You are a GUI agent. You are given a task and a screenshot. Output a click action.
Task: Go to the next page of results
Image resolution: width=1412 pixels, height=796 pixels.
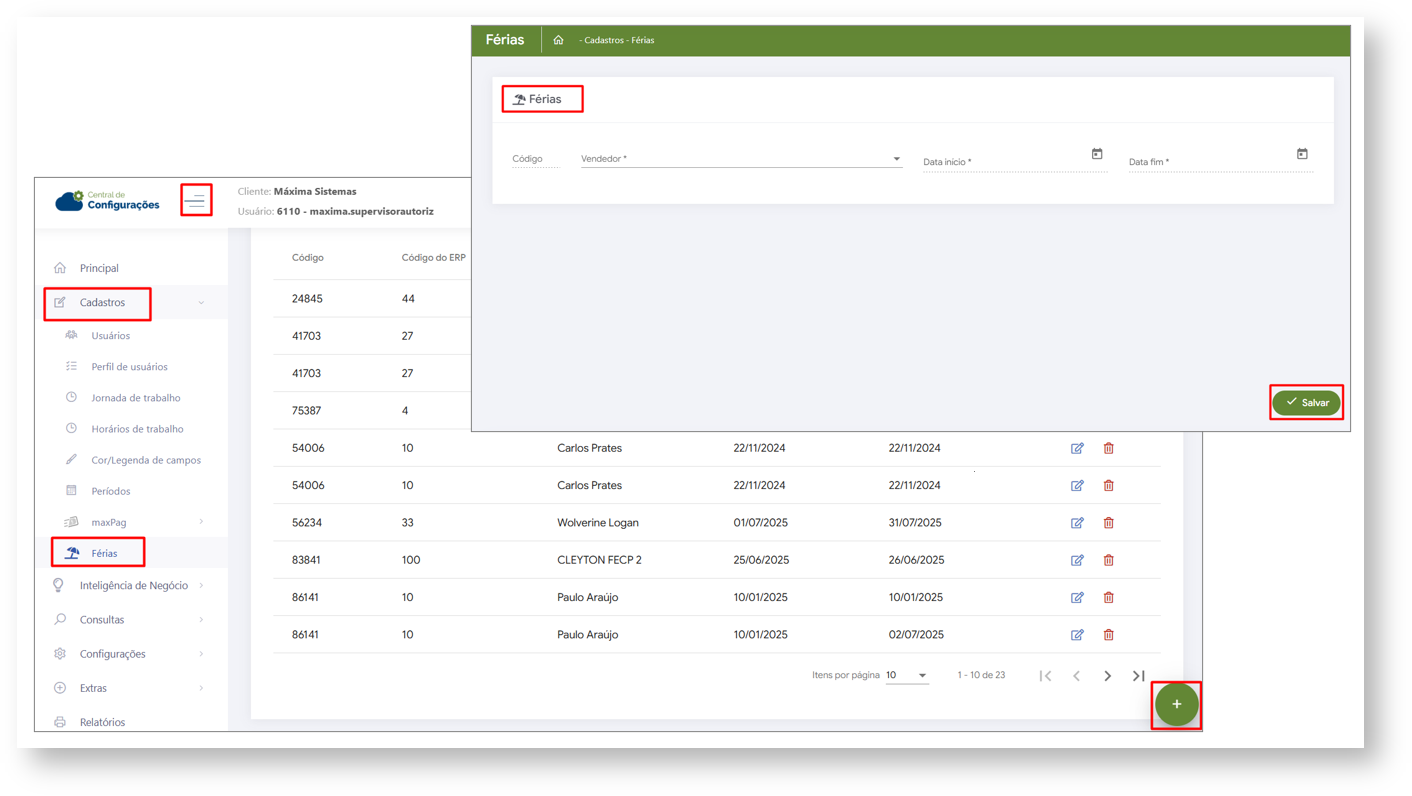click(x=1107, y=676)
